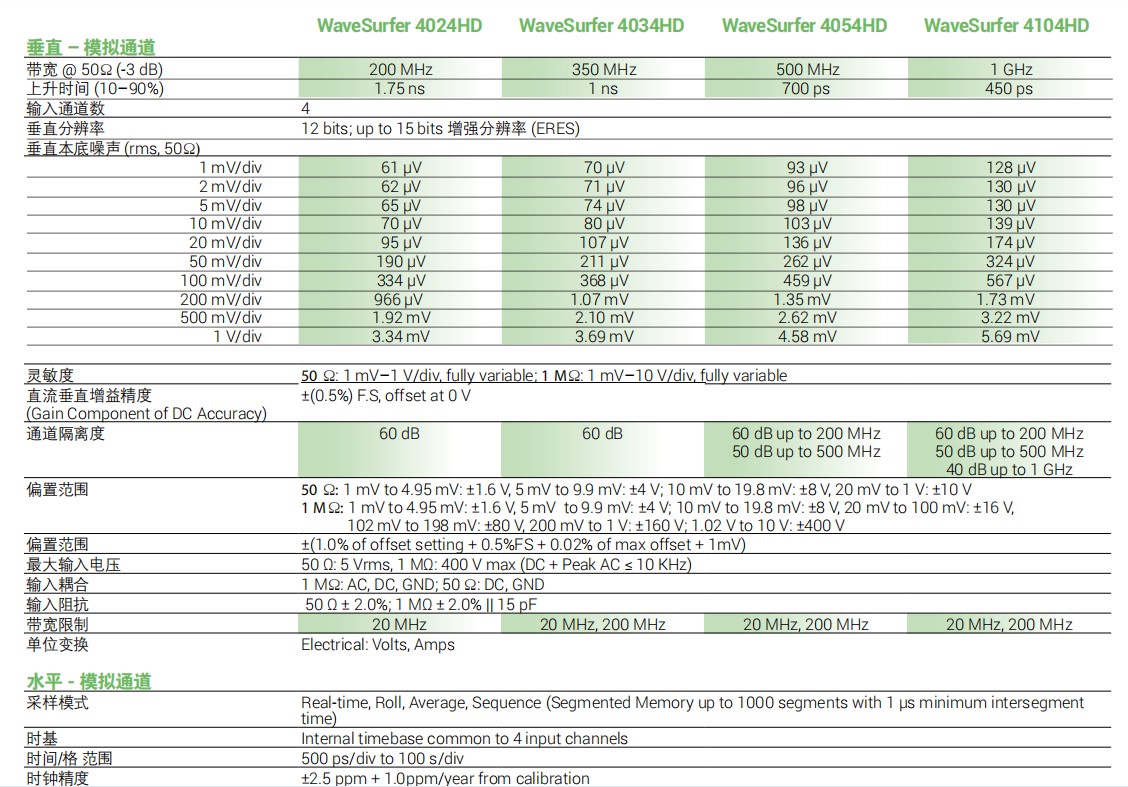This screenshot has width=1128, height=787.
Task: Click the 灵敏度 row label
Action: point(50,376)
